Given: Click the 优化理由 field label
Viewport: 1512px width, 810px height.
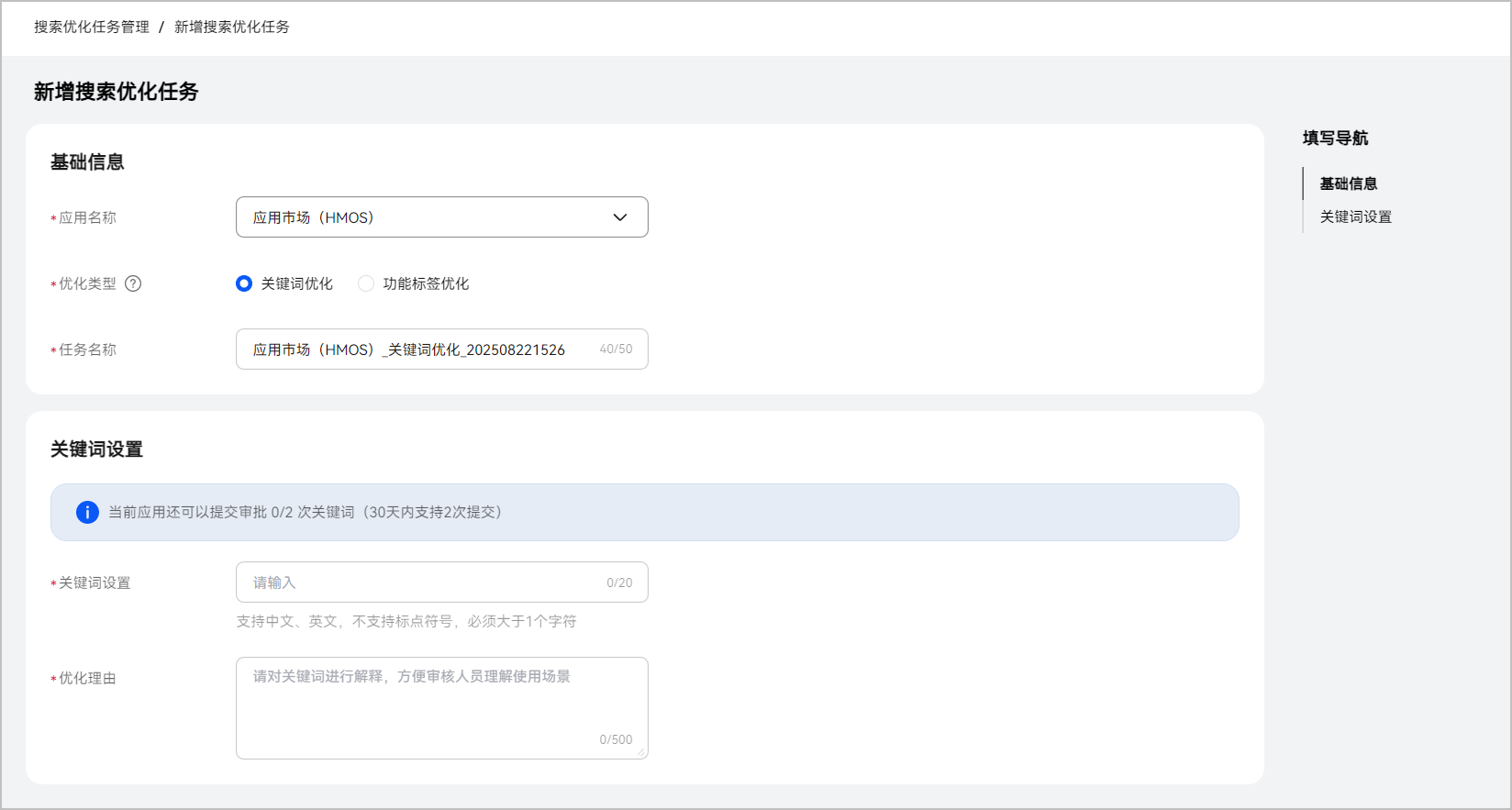Looking at the screenshot, I should tap(88, 678).
